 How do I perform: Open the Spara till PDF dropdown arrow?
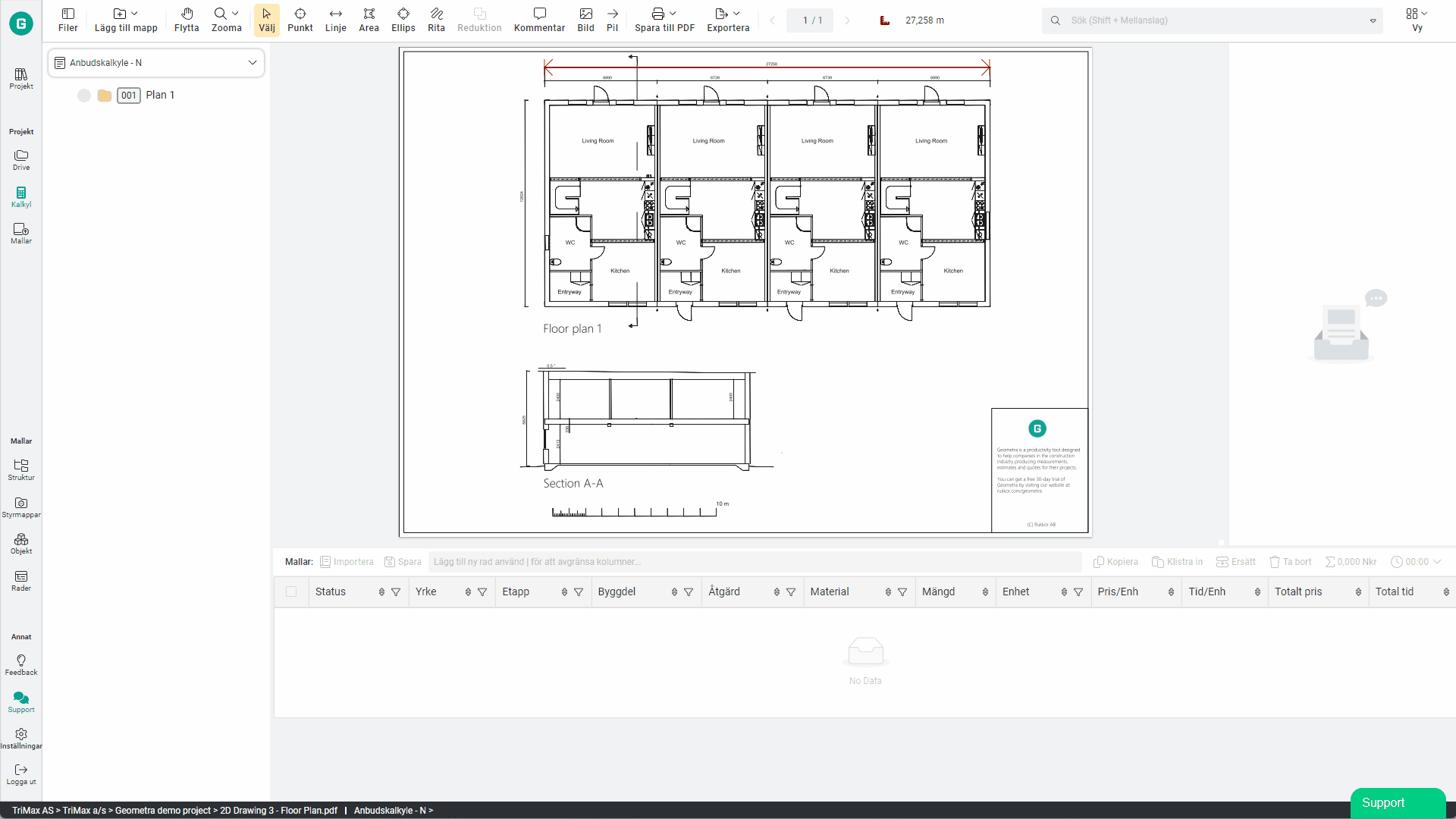[673, 14]
